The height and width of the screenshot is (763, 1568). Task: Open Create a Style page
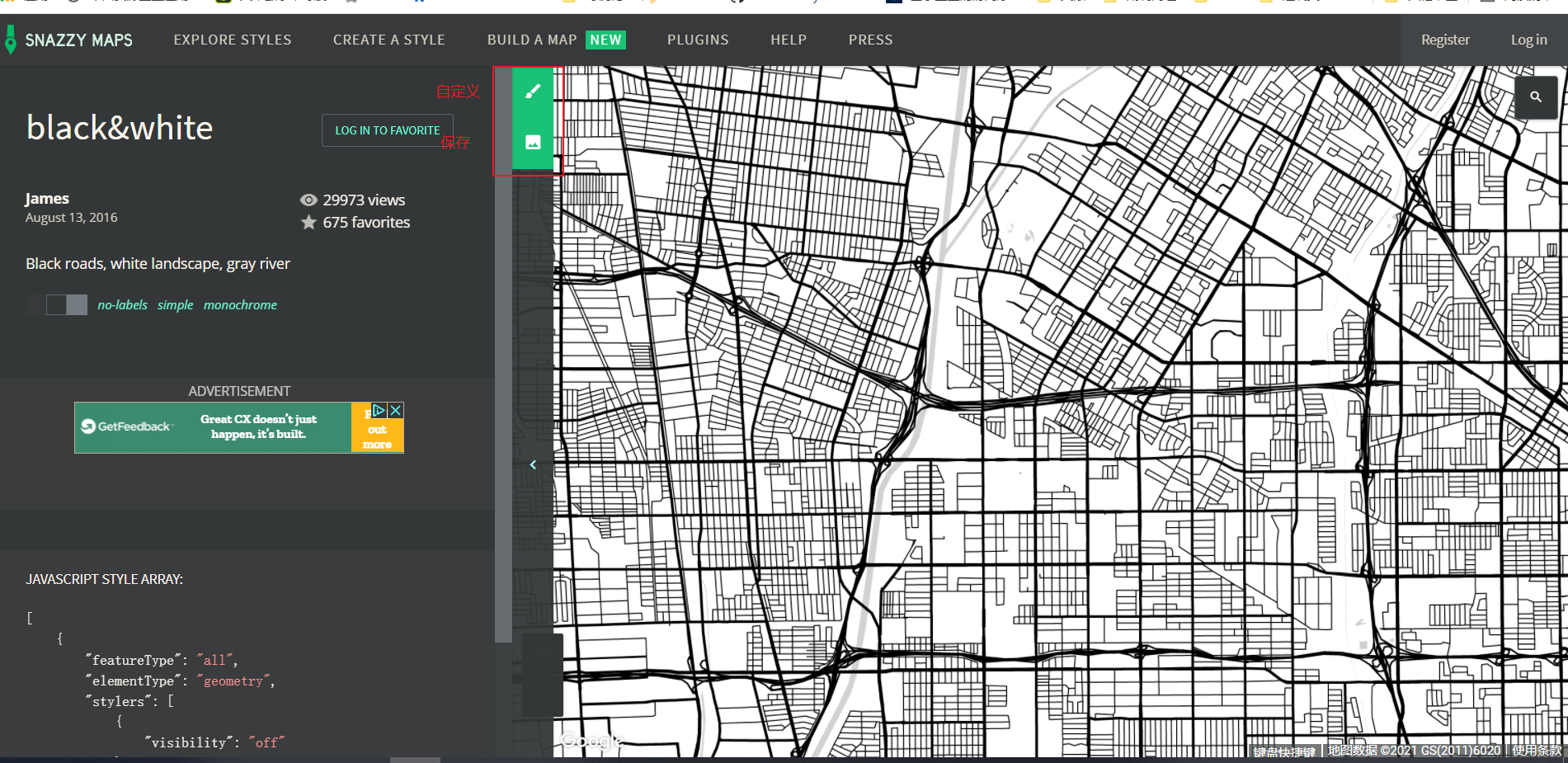(388, 40)
